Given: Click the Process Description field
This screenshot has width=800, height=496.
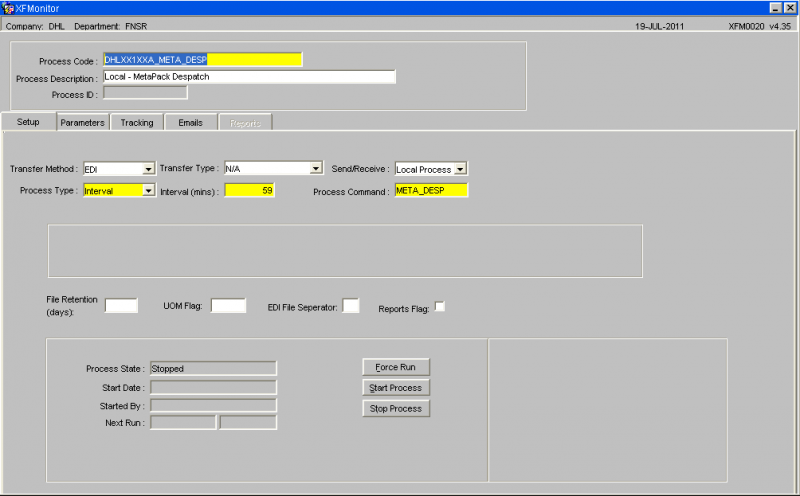Looking at the screenshot, I should tap(249, 77).
